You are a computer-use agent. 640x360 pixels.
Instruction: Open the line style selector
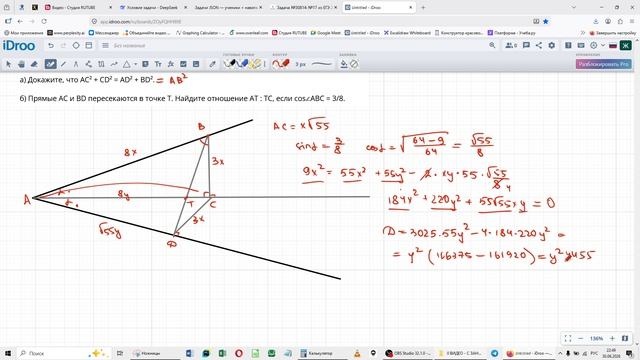322,64
